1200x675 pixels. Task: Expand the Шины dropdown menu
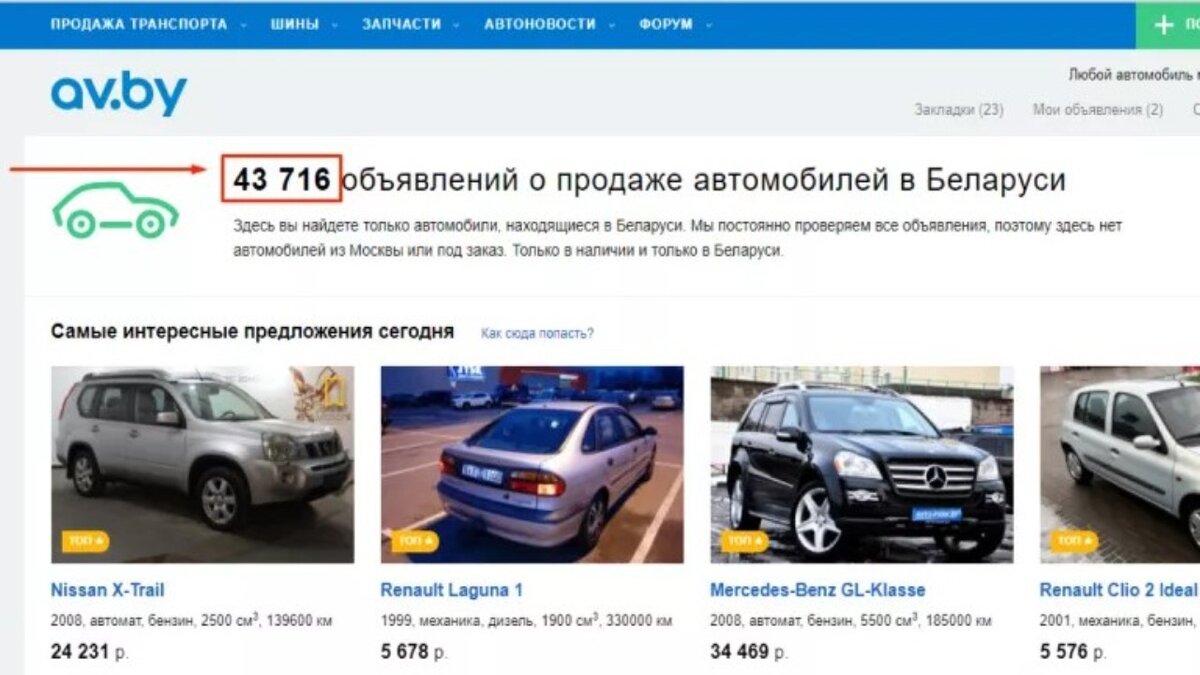[x=301, y=24]
